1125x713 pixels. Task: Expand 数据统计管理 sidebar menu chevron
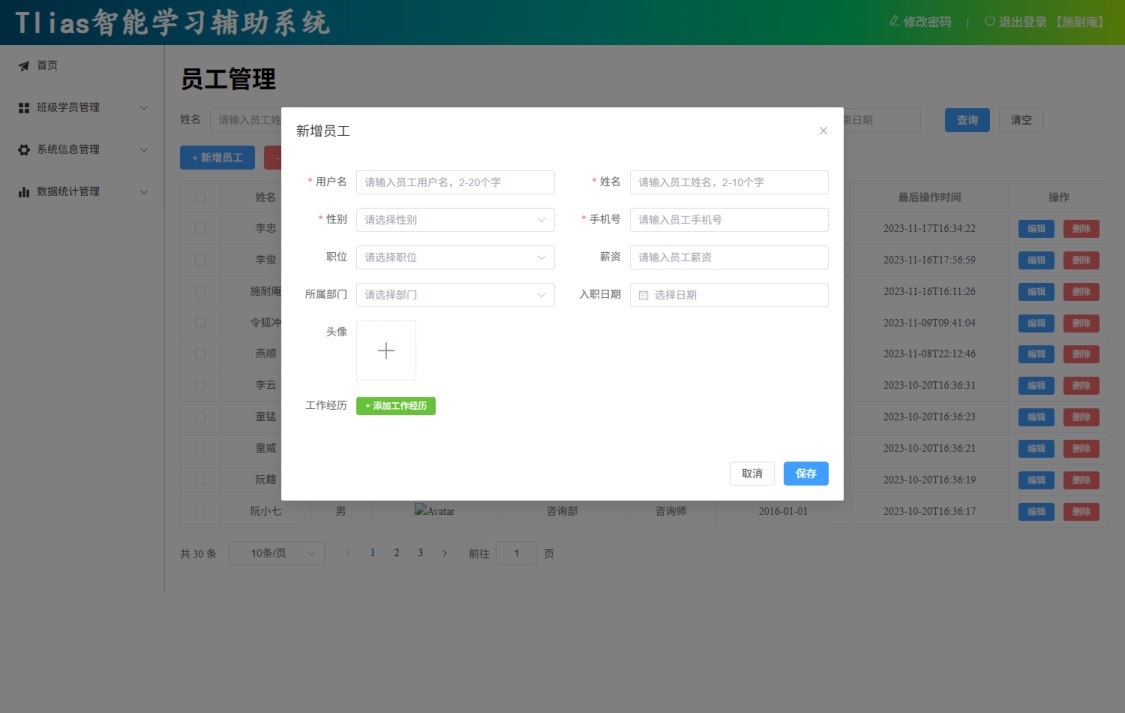coord(143,192)
